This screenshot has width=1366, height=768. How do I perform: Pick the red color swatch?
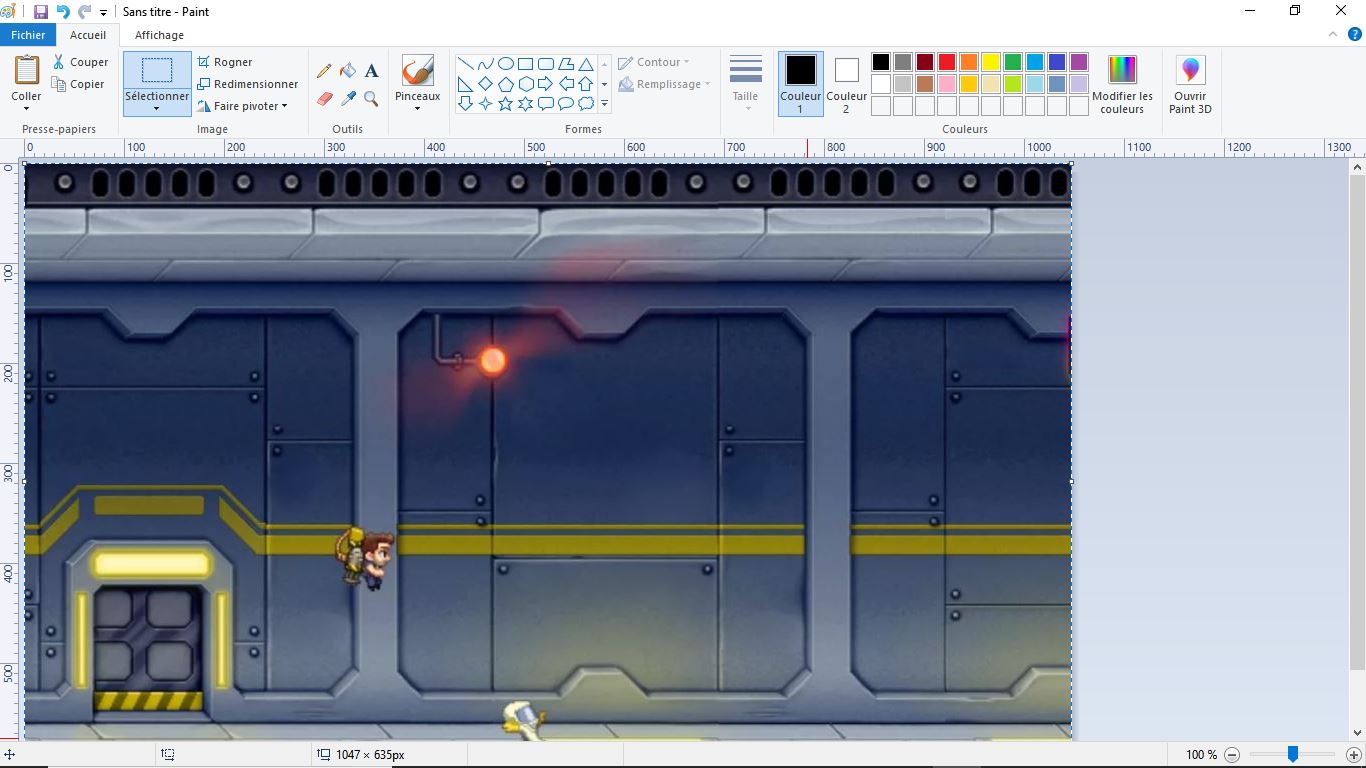click(947, 62)
